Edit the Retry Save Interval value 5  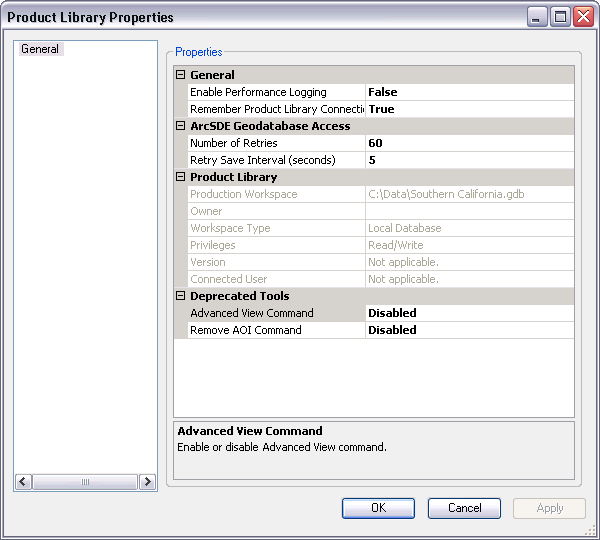(x=470, y=160)
